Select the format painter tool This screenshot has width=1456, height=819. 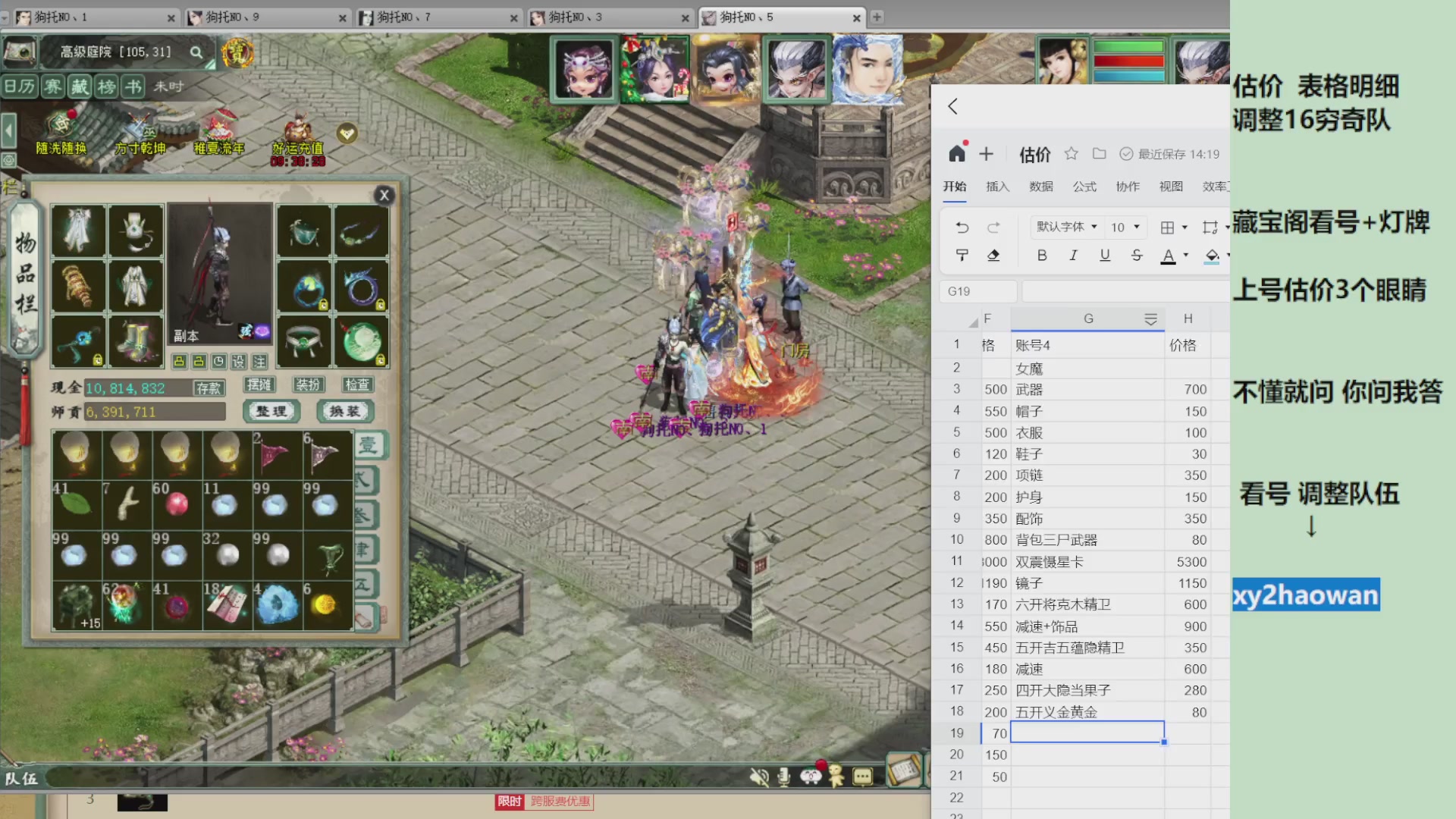(x=962, y=256)
